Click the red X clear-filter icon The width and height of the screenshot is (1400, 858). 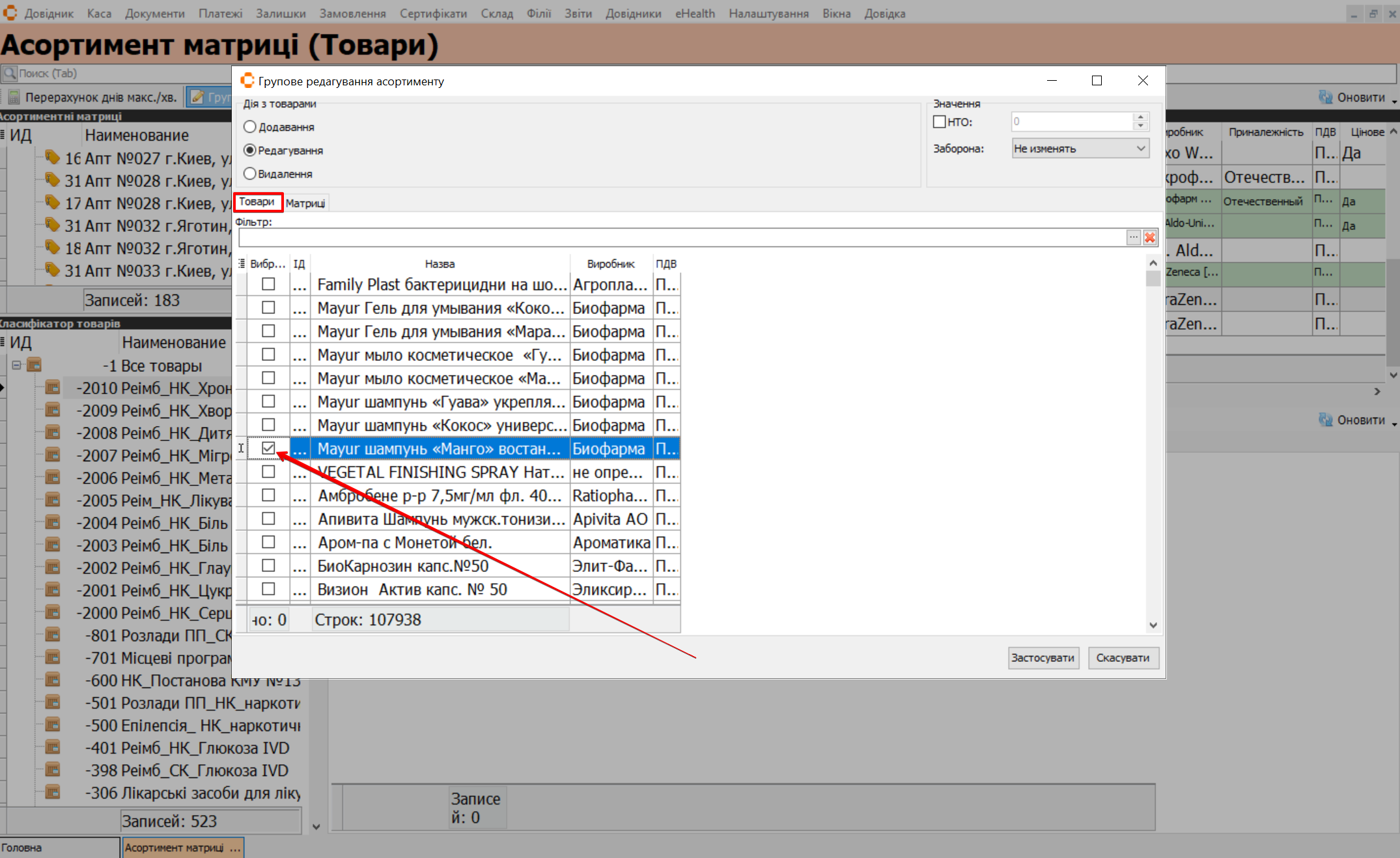click(1150, 238)
